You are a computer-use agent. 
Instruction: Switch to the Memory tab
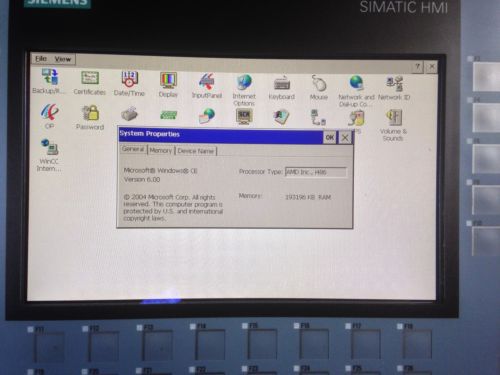tap(161, 150)
